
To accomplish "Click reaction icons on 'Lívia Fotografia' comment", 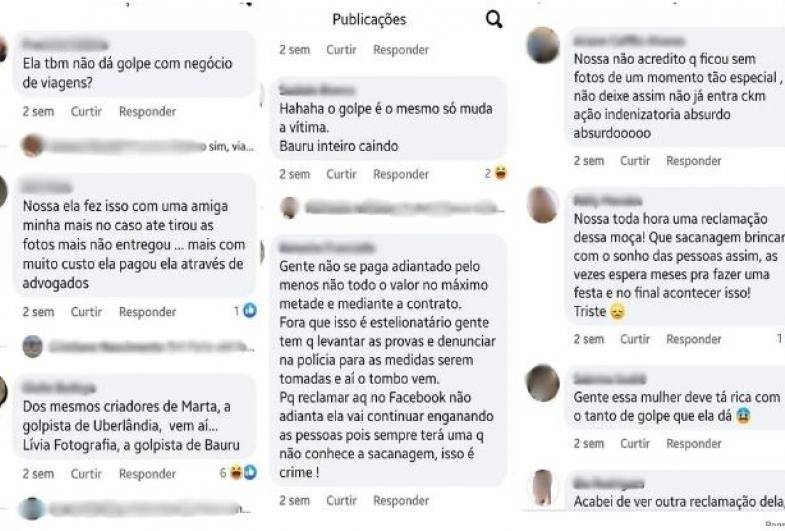I will (243, 472).
